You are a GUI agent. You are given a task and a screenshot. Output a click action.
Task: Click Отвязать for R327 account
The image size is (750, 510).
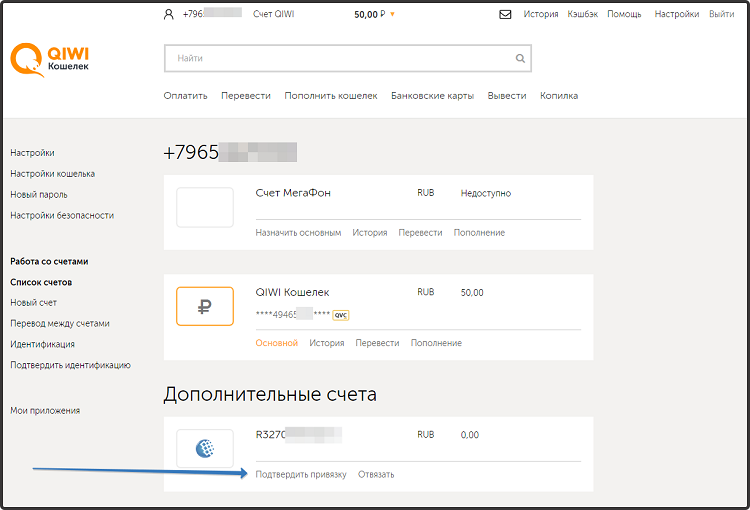[376, 475]
